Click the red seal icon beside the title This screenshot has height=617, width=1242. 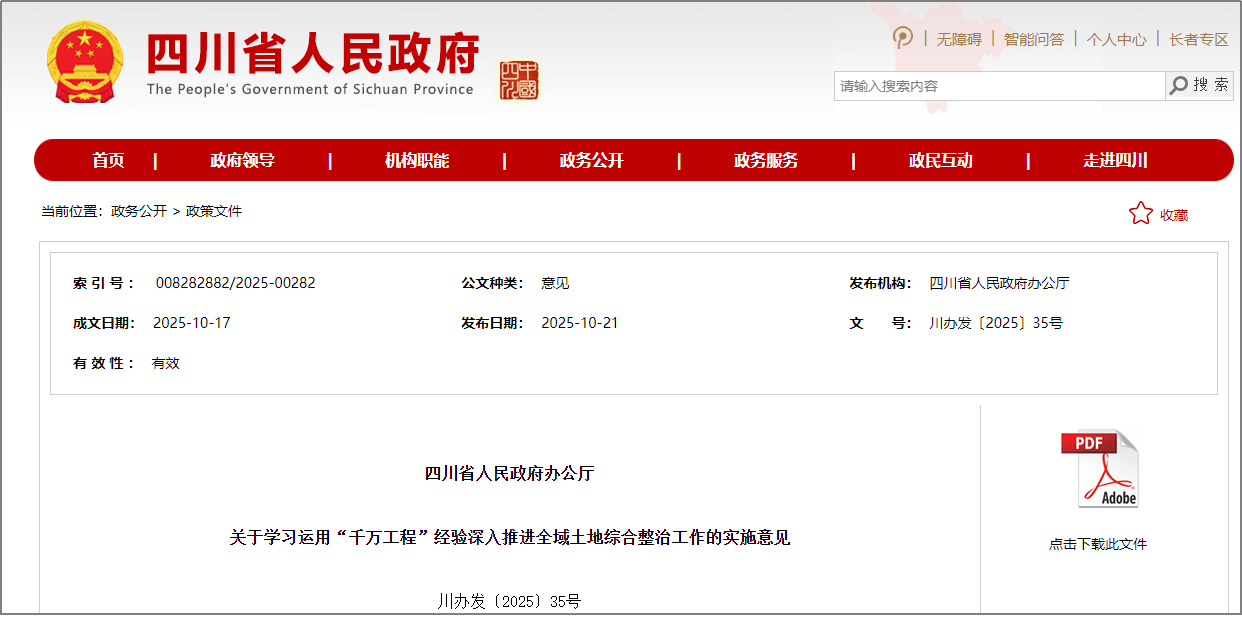coord(519,80)
